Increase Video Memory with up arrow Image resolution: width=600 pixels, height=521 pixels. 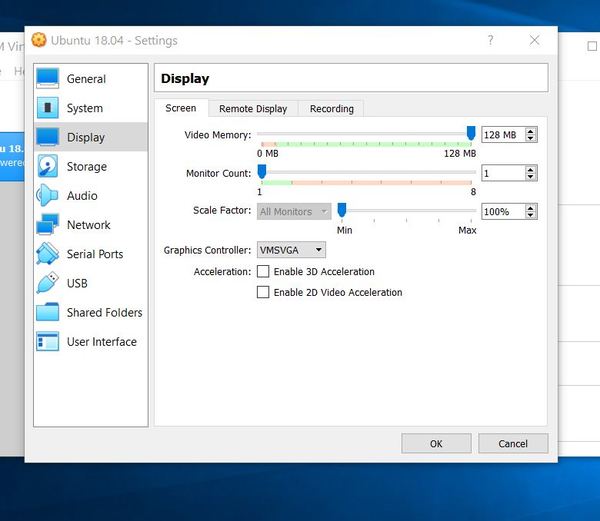(530, 131)
